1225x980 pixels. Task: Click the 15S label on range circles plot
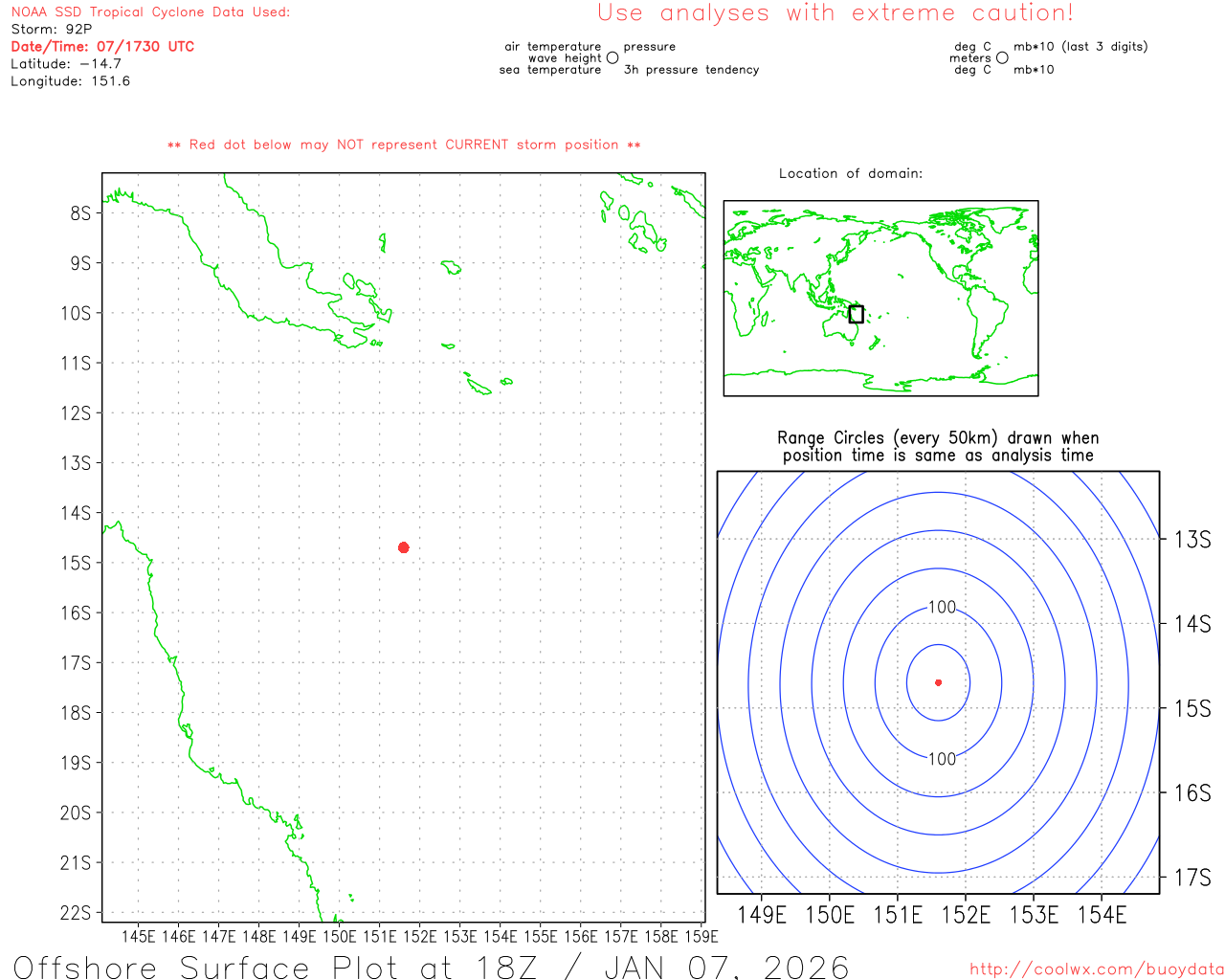point(1192,708)
